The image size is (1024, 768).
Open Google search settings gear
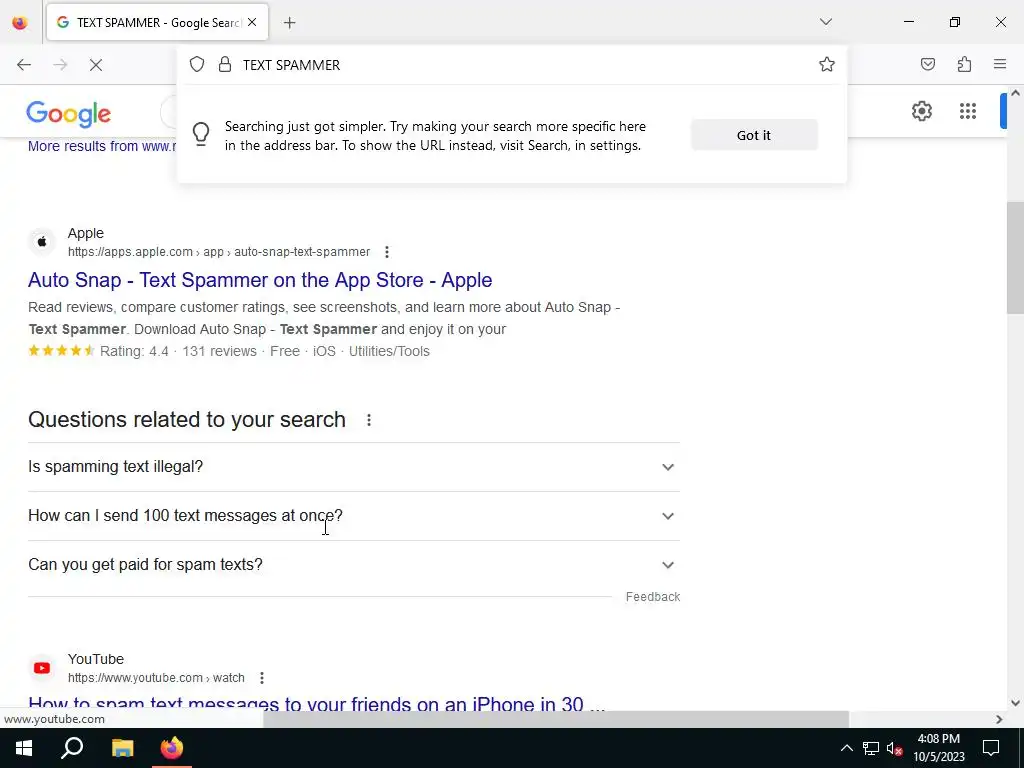(922, 111)
